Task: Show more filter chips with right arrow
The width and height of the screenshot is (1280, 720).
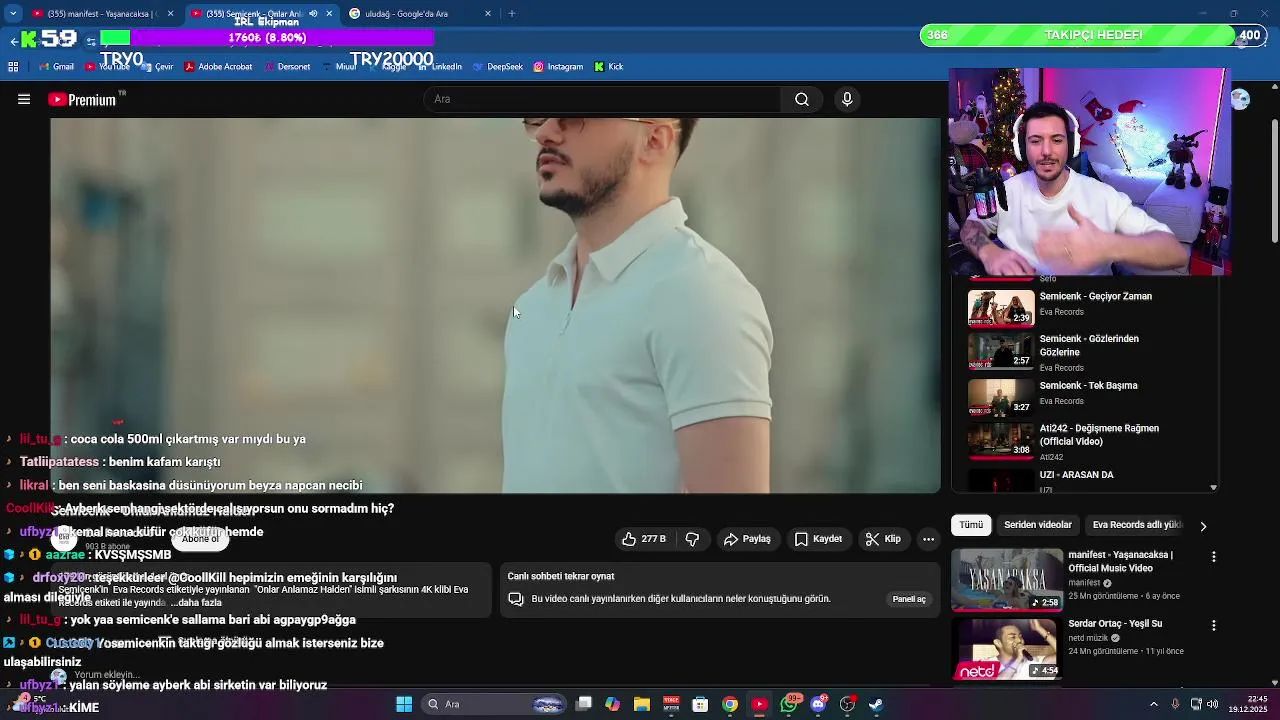Action: (x=1203, y=525)
